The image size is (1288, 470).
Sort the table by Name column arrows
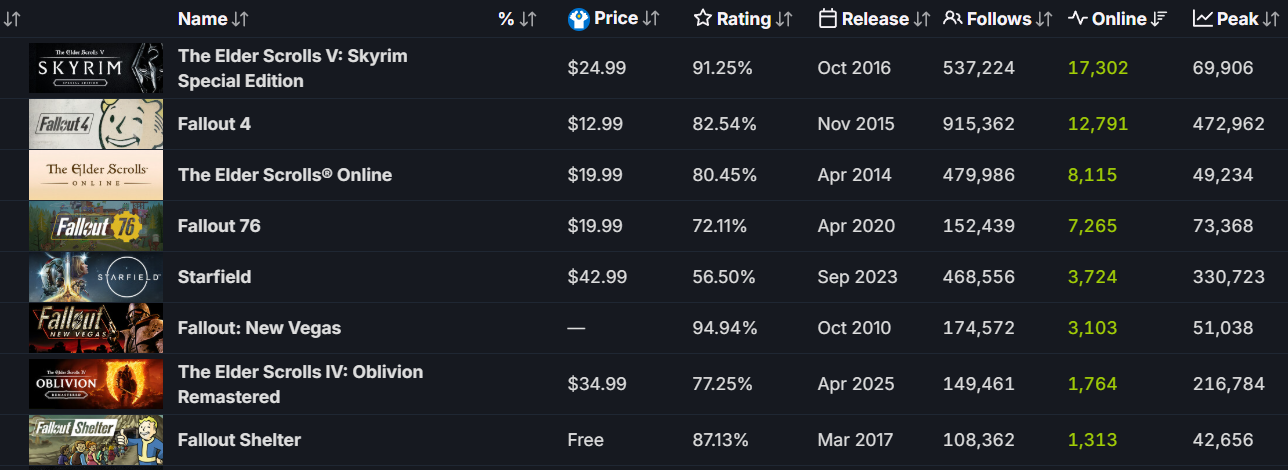(240, 19)
